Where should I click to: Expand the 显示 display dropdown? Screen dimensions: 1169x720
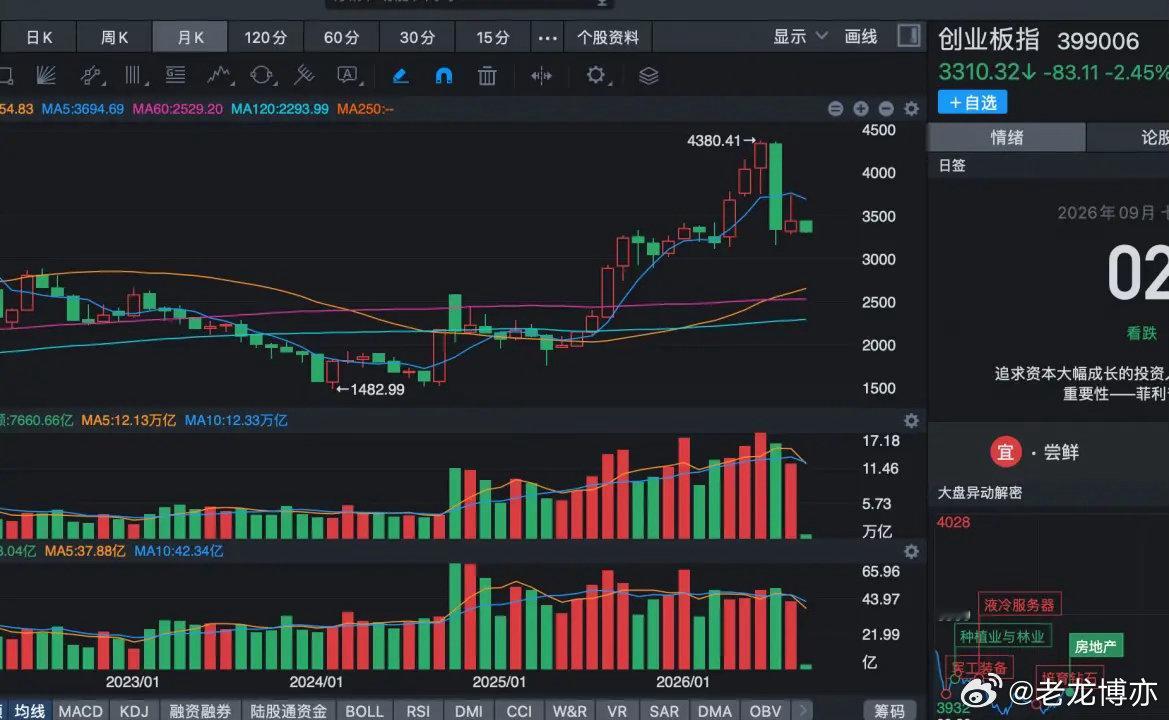coord(800,37)
